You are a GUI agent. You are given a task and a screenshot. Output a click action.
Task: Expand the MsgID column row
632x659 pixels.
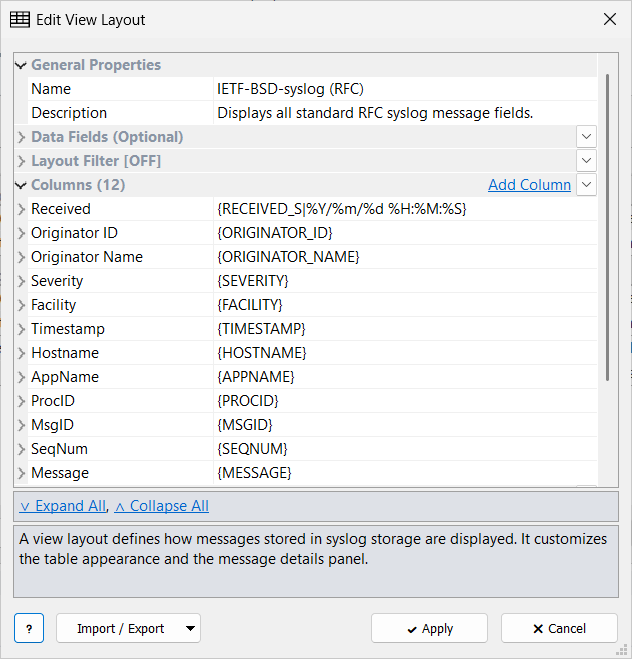click(x=21, y=425)
